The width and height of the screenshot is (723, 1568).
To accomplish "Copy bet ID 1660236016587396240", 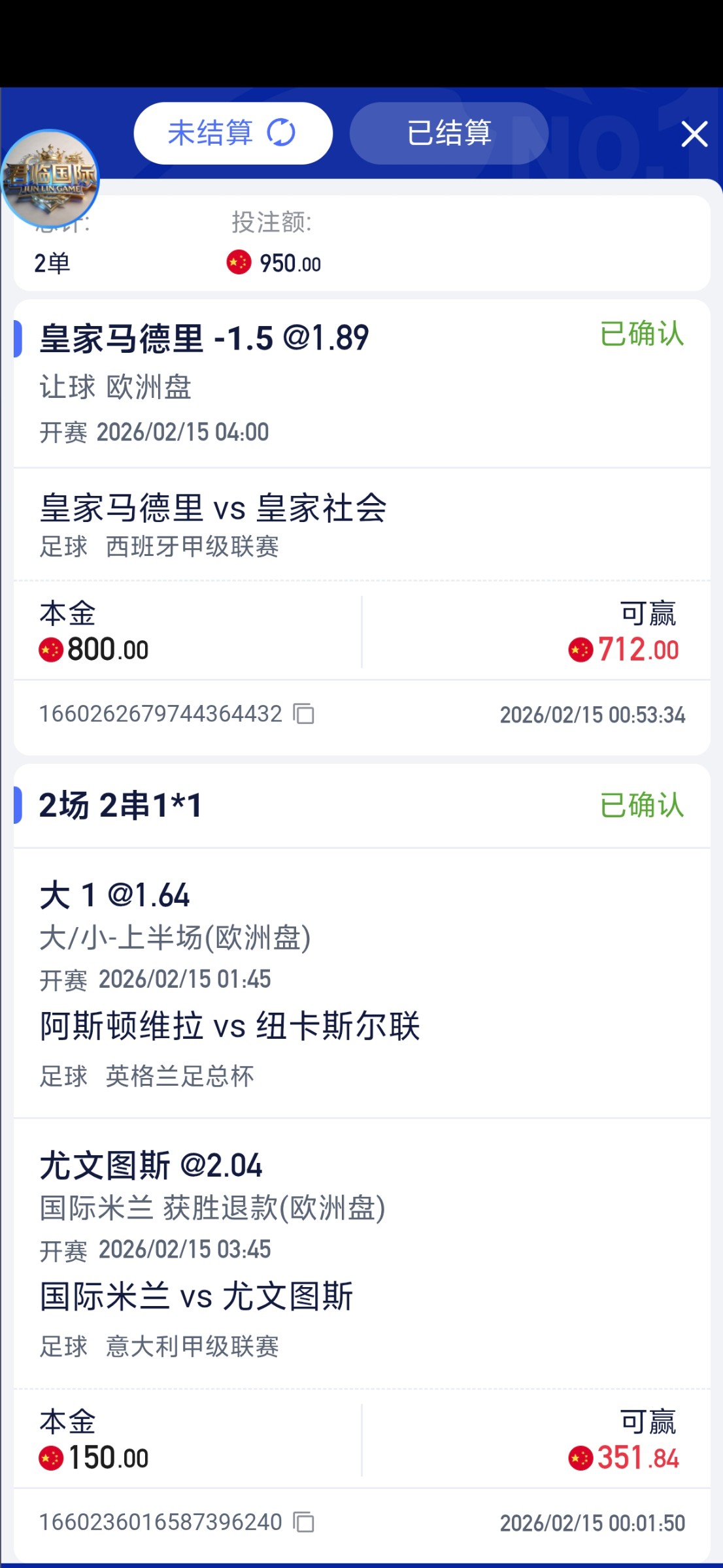I will 303,1522.
